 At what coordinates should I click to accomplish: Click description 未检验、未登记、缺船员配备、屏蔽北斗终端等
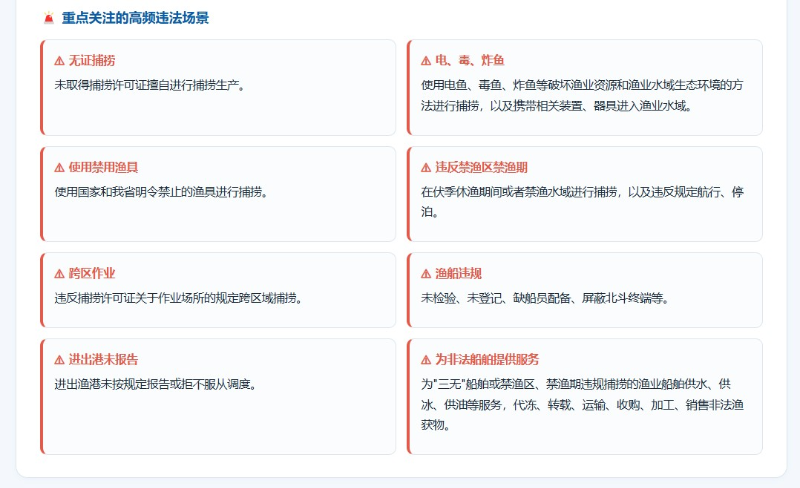(545, 298)
